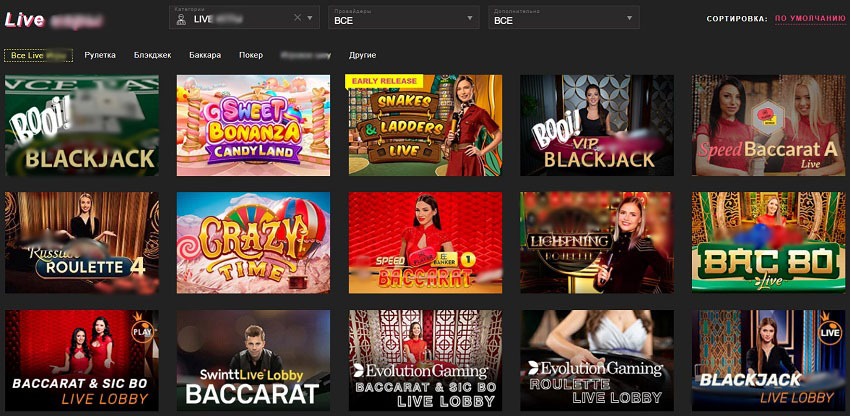
Task: Open the Bac Bo Live game
Action: (768, 242)
